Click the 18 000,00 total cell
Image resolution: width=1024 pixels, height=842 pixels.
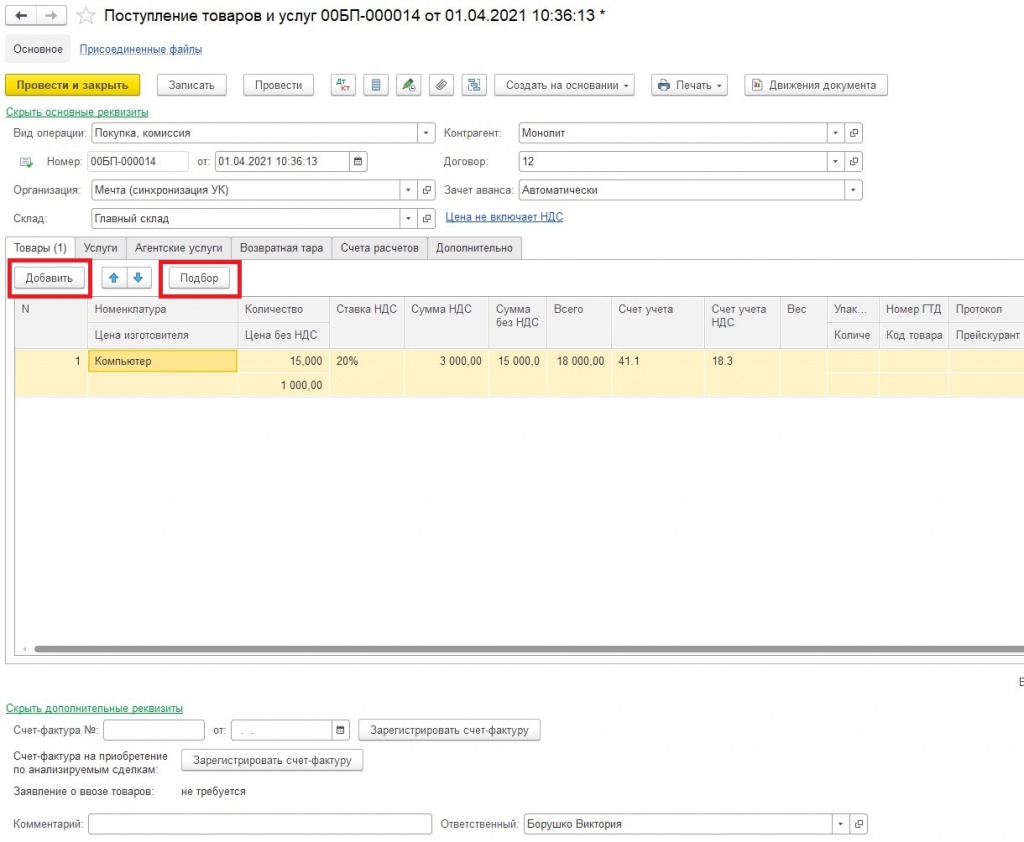click(x=579, y=361)
